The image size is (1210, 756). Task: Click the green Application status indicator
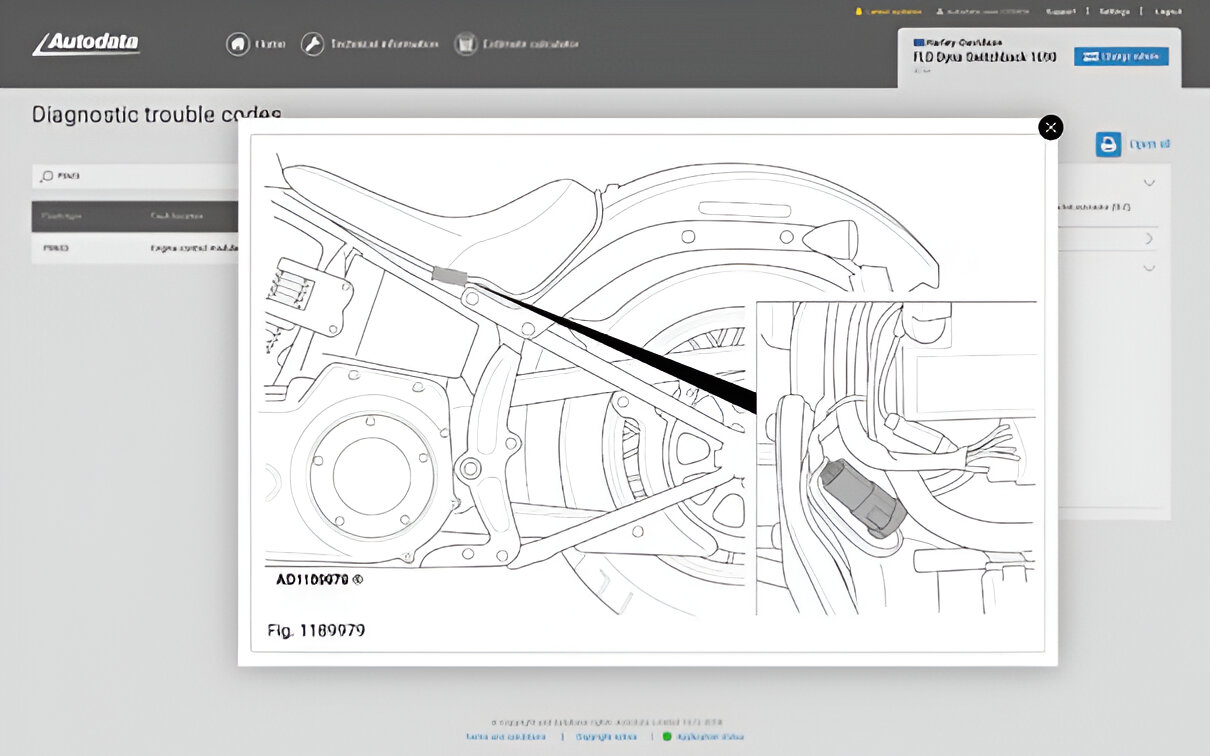(x=667, y=736)
